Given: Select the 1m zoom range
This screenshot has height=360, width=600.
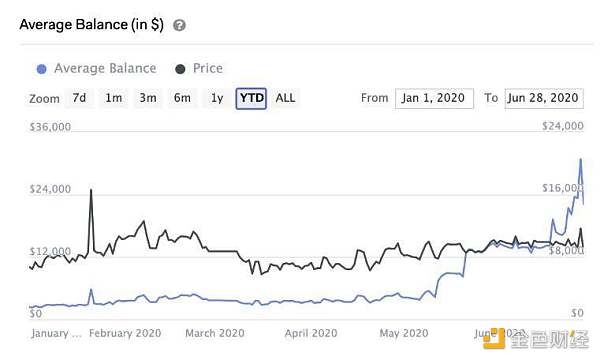Looking at the screenshot, I should (114, 98).
